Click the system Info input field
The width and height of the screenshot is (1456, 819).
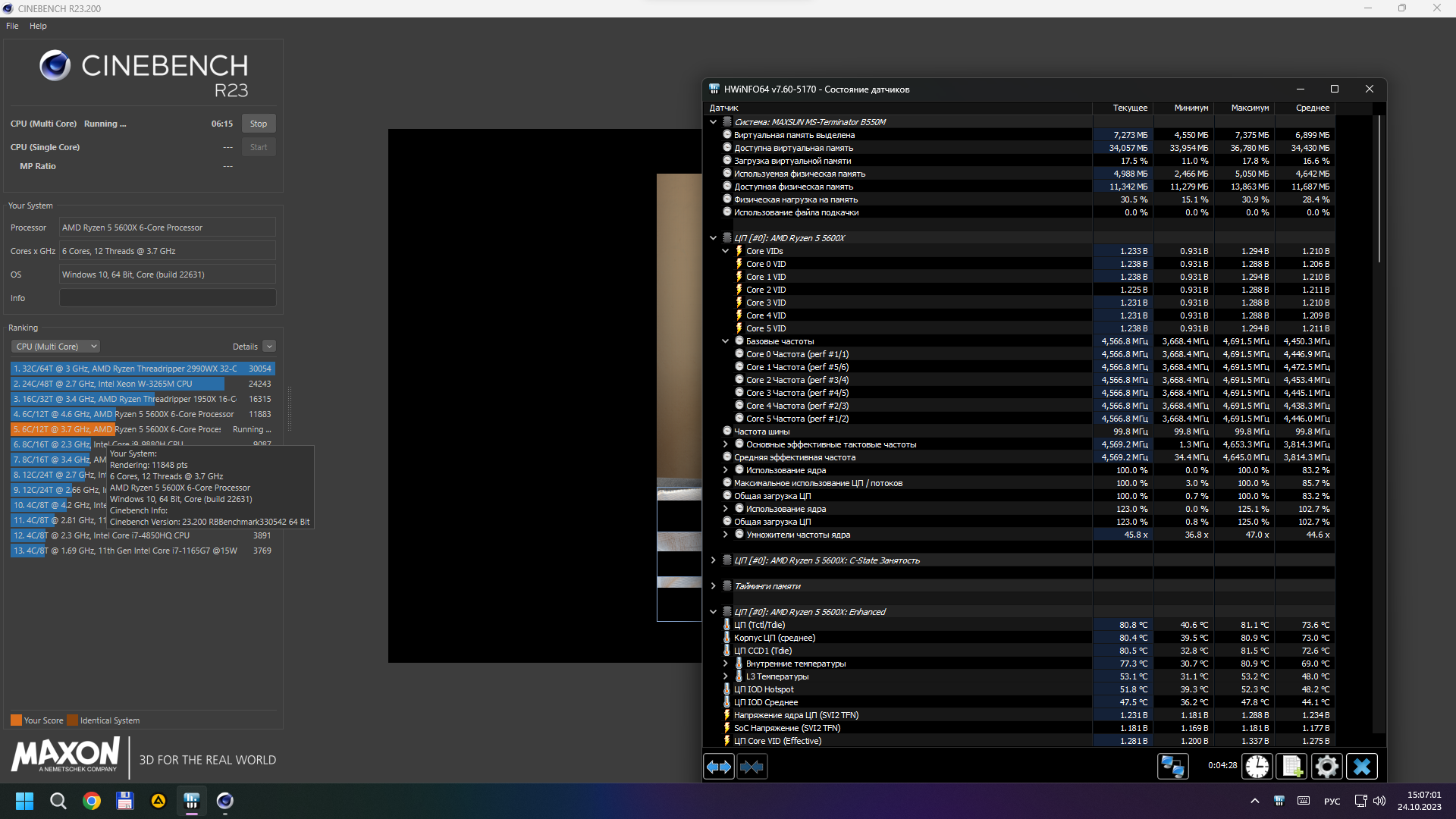(x=168, y=298)
